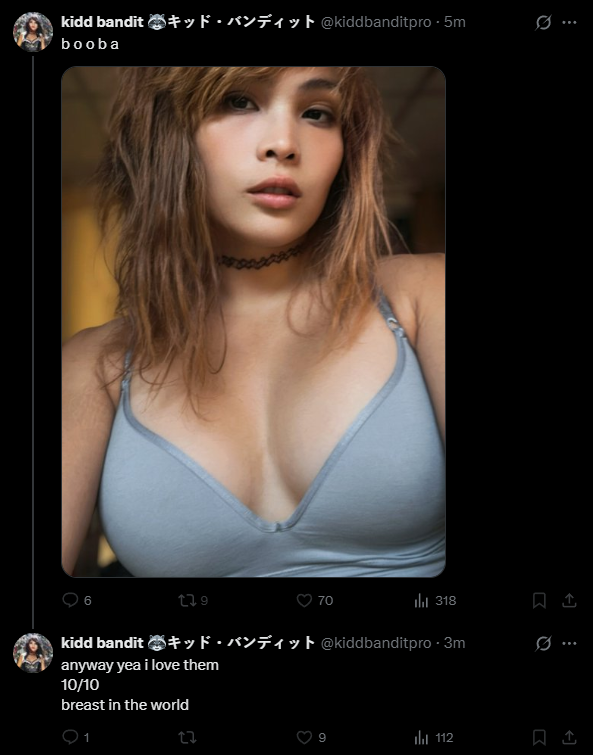Bookmark the first post
Viewport: 593px width, 755px height.
539,600
